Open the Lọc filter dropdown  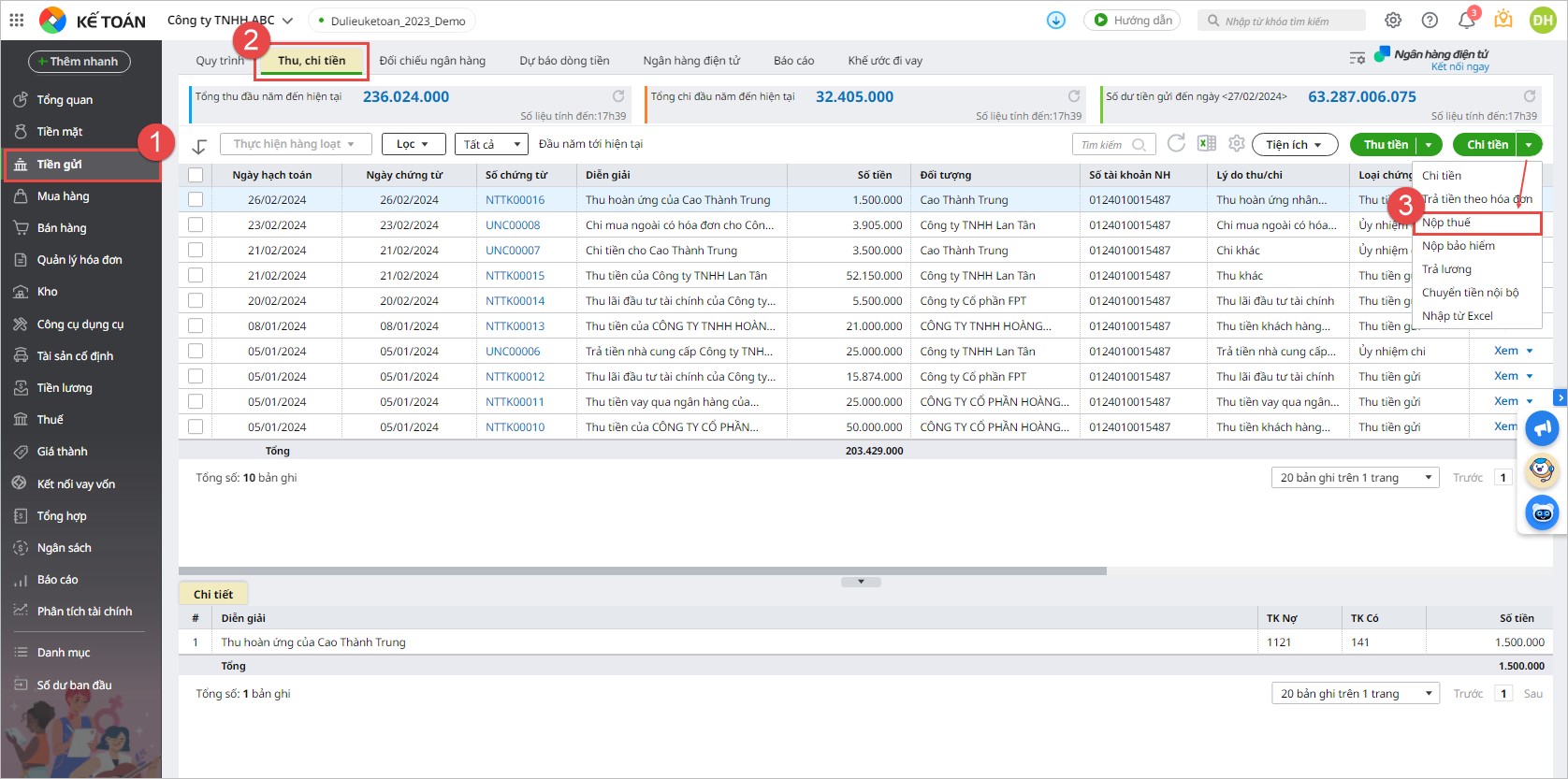pos(413,144)
